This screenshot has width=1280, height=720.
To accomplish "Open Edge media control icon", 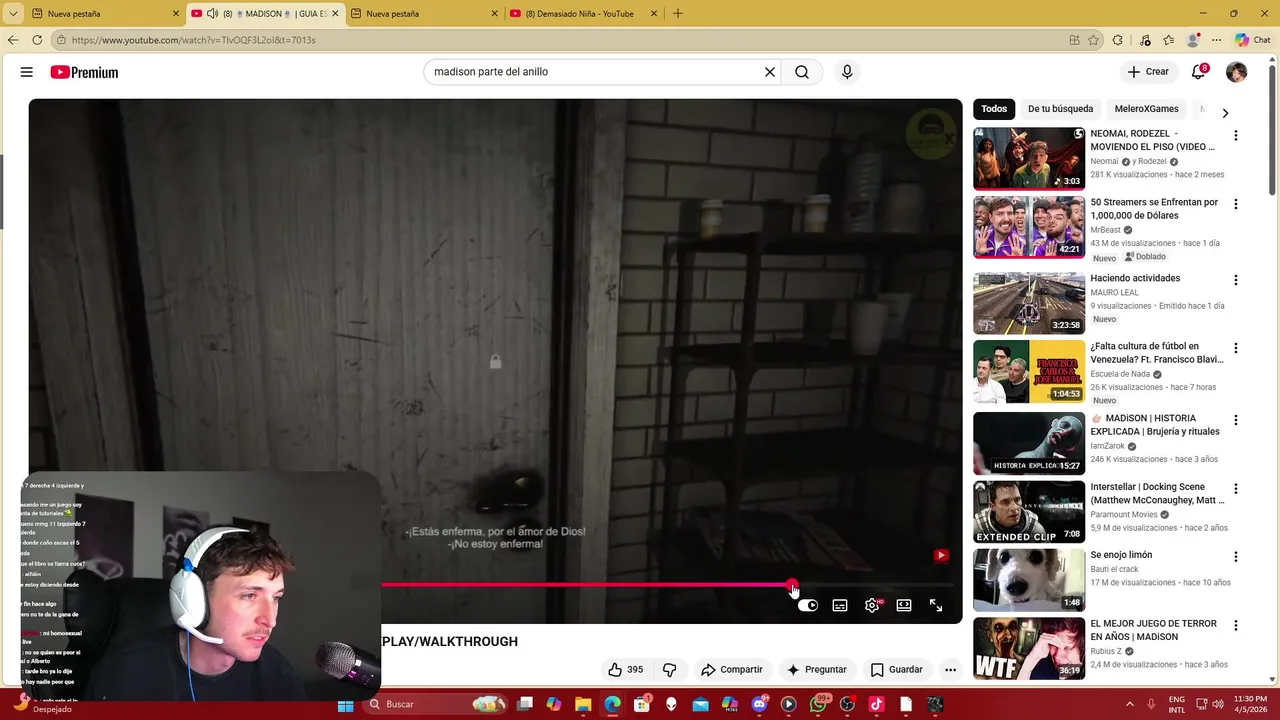I will click(x=1145, y=40).
